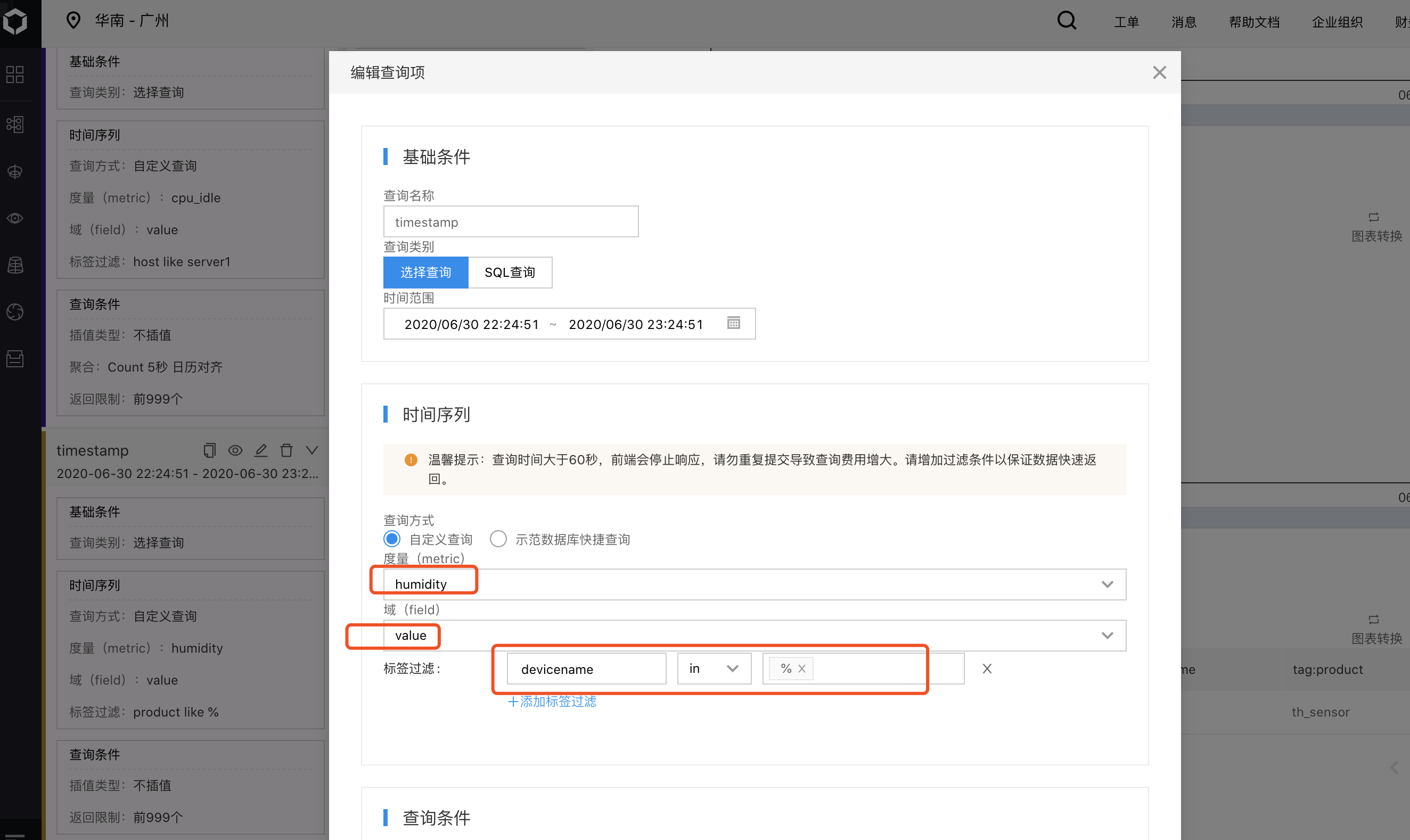The image size is (1410, 840).
Task: Open 帮助文档 in top navigation
Action: [1254, 22]
